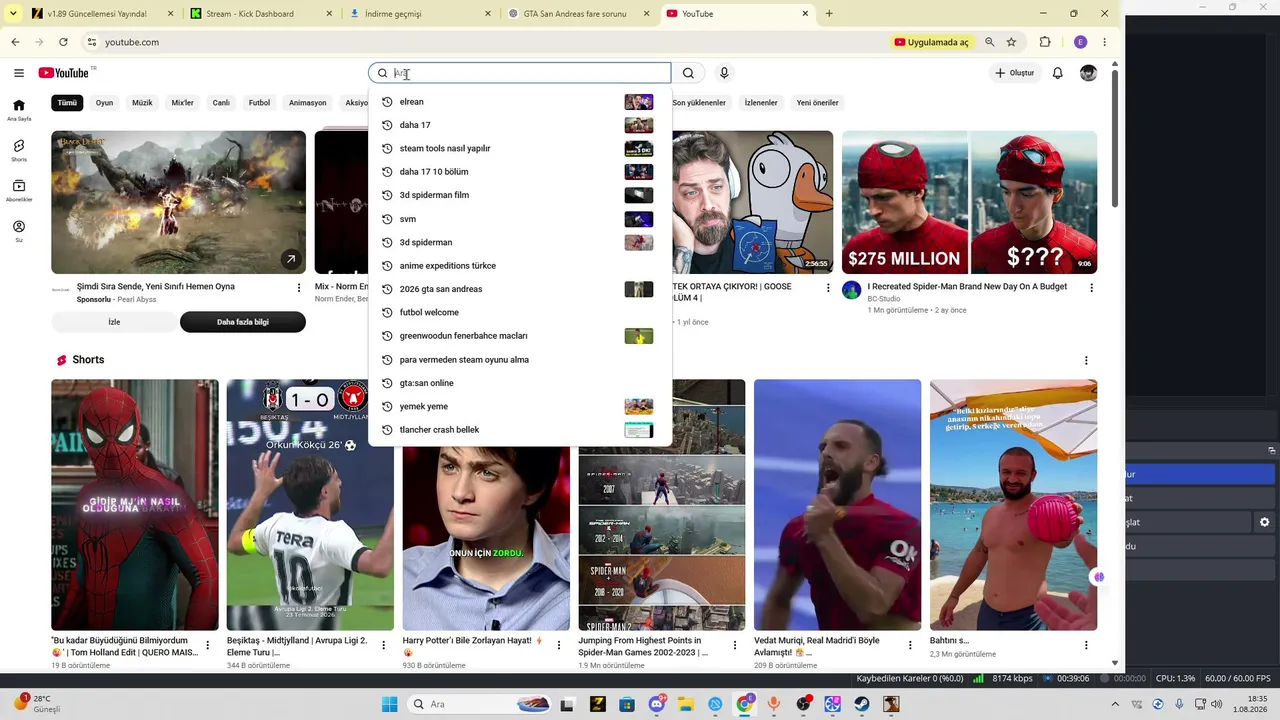1280x720 pixels.
Task: Open Steam from the taskbar
Action: pyautogui.click(x=862, y=704)
